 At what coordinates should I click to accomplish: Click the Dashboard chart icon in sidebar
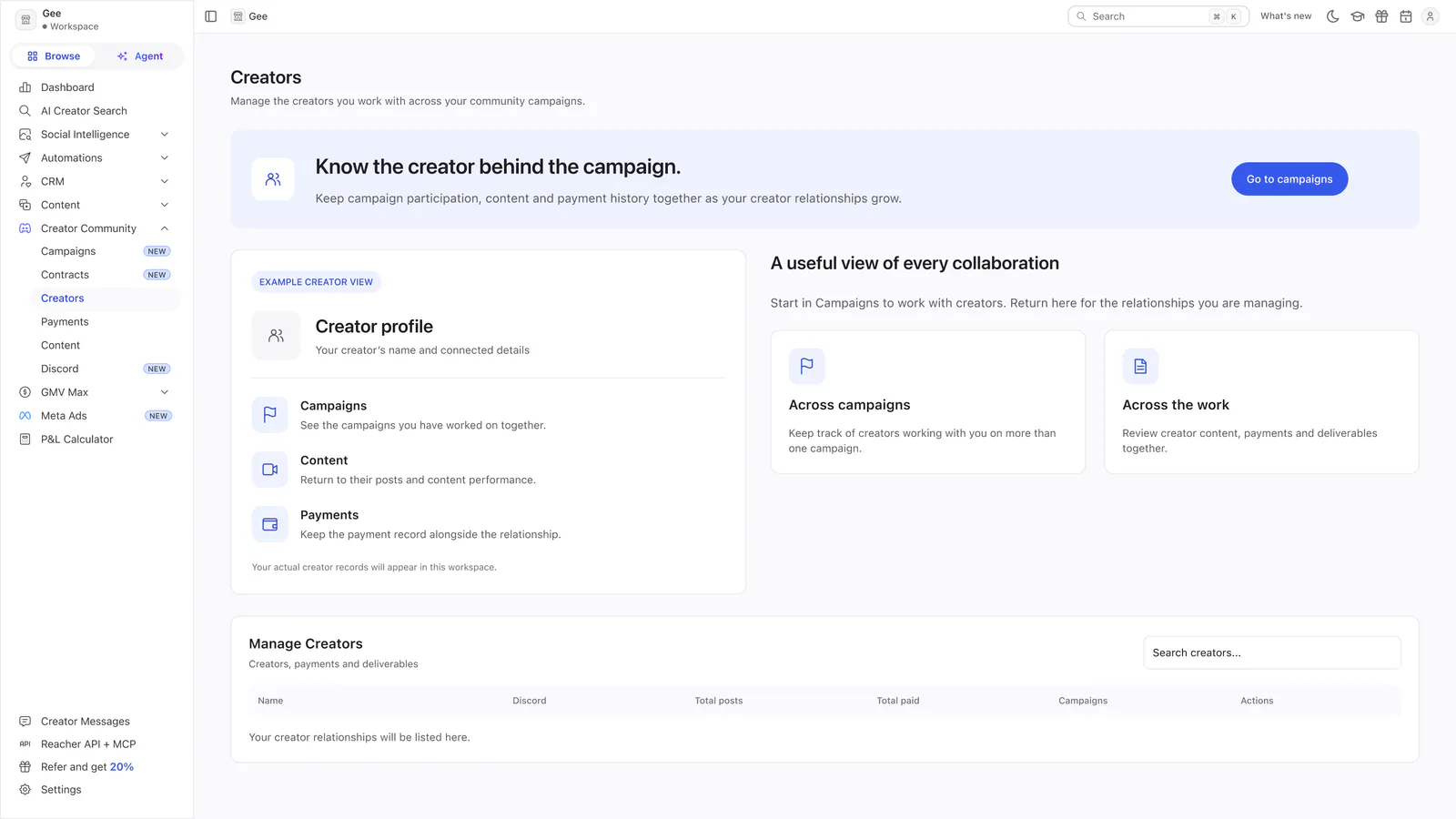(x=25, y=87)
